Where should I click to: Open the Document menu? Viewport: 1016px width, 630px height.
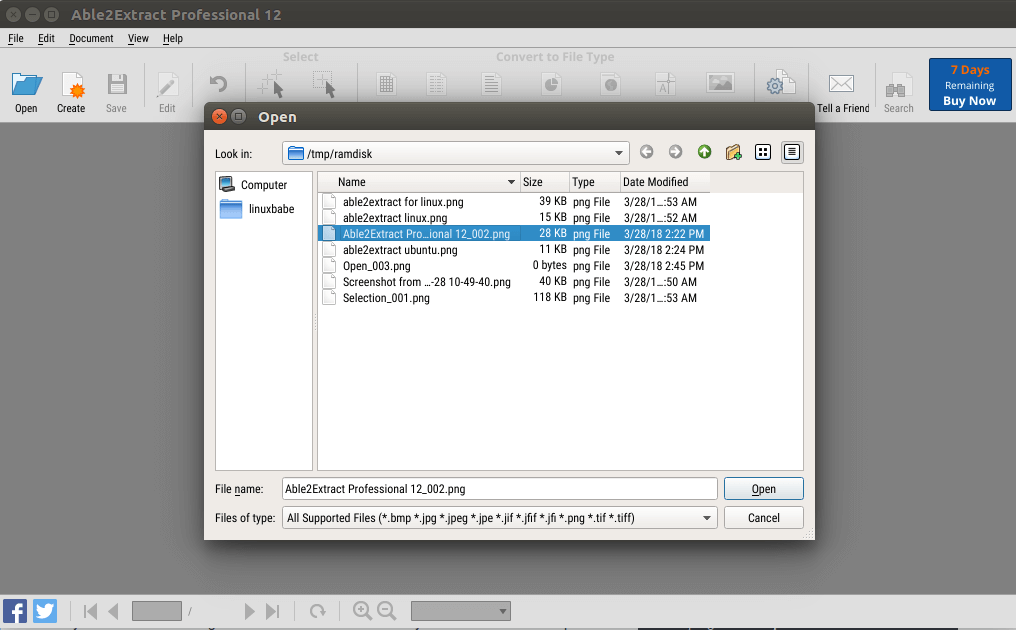91,38
